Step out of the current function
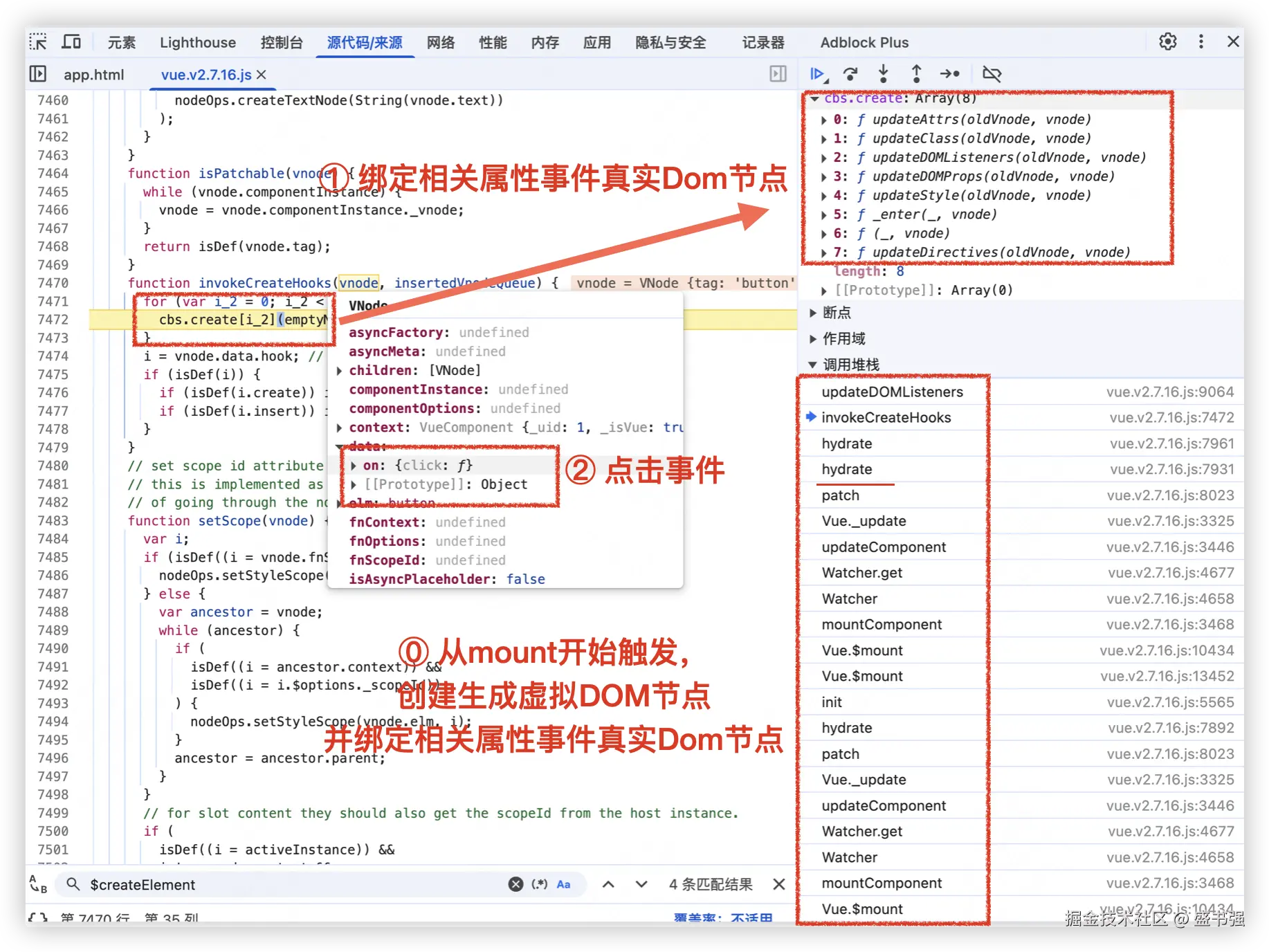The width and height of the screenshot is (1269, 952). tap(916, 74)
